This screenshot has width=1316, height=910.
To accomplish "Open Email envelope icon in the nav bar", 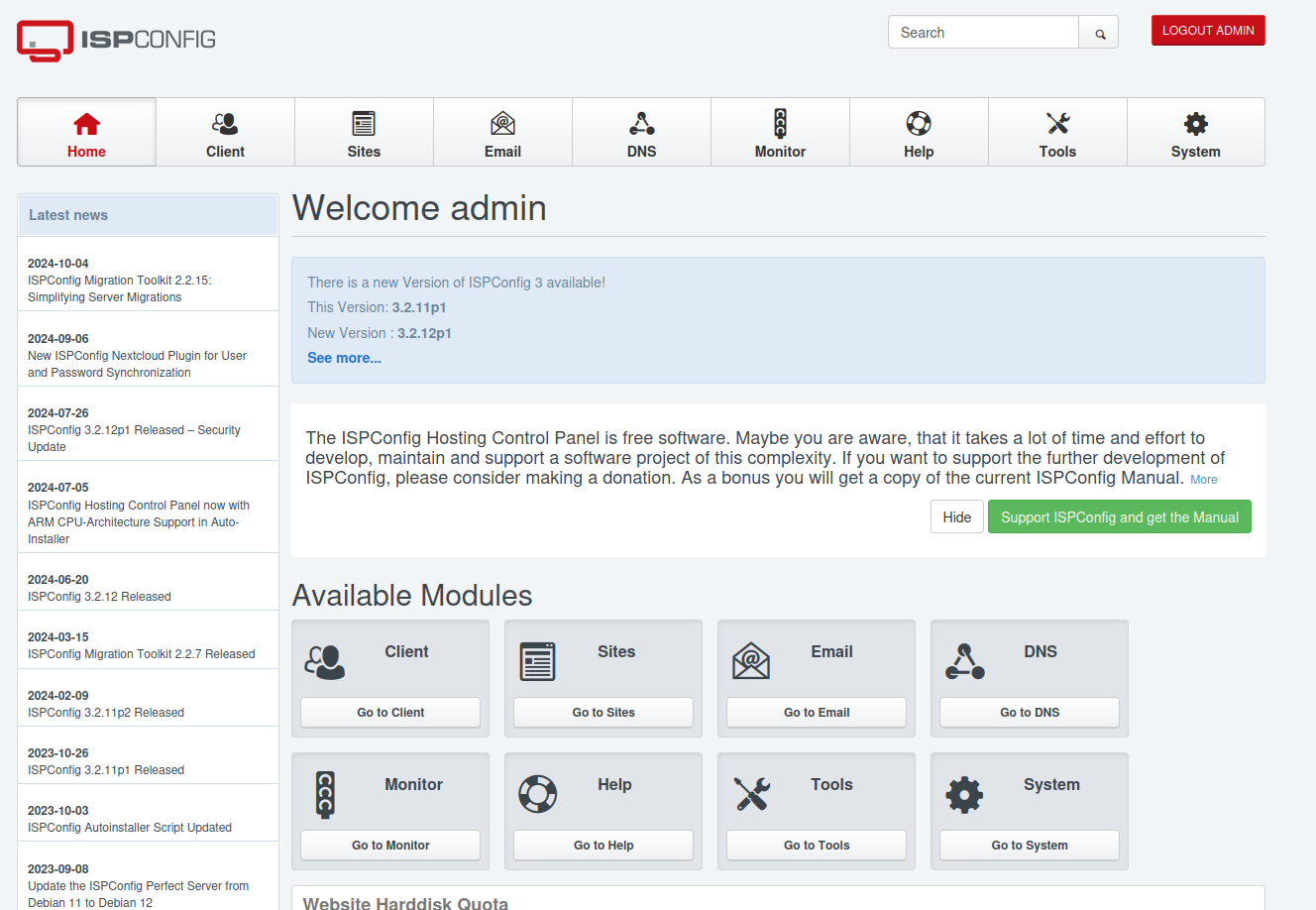I will 502,124.
